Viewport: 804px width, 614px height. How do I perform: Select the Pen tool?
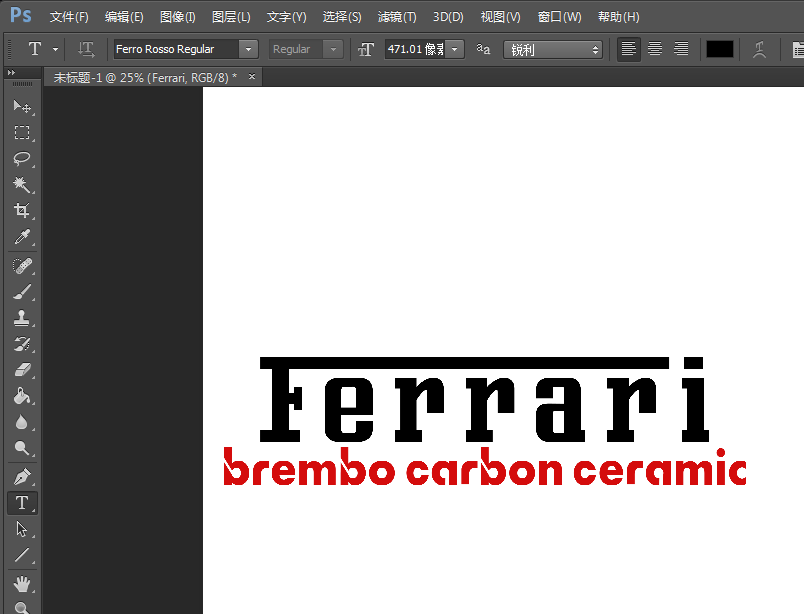coord(22,477)
